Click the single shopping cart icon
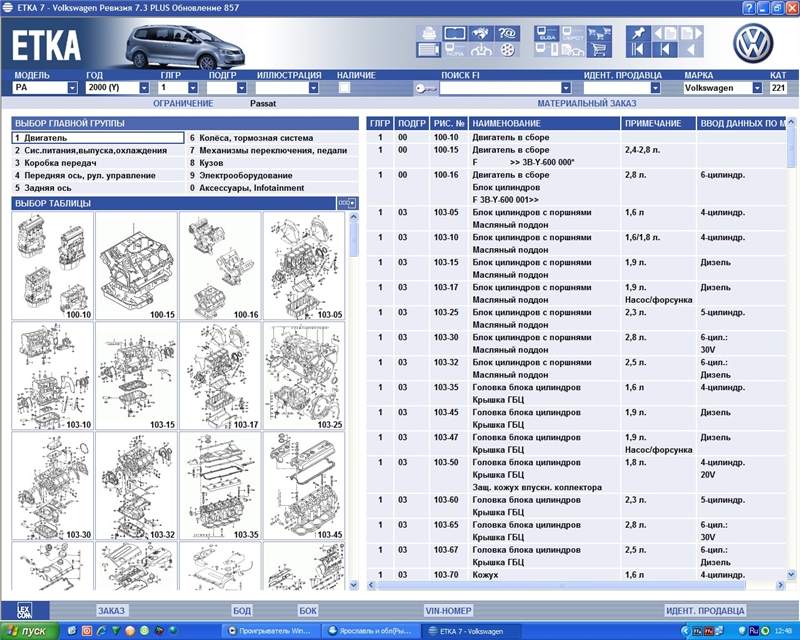Screen dimensions: 800x640 point(599,50)
